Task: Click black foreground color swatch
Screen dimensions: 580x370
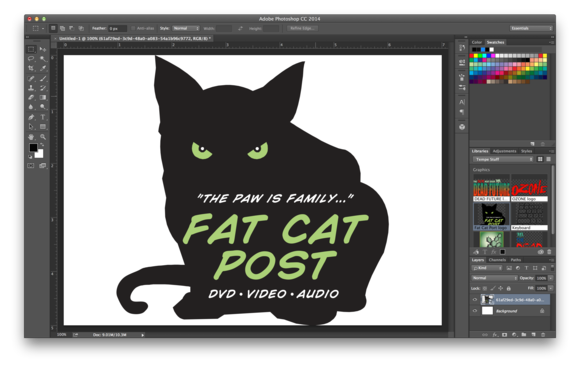Action: (33, 147)
